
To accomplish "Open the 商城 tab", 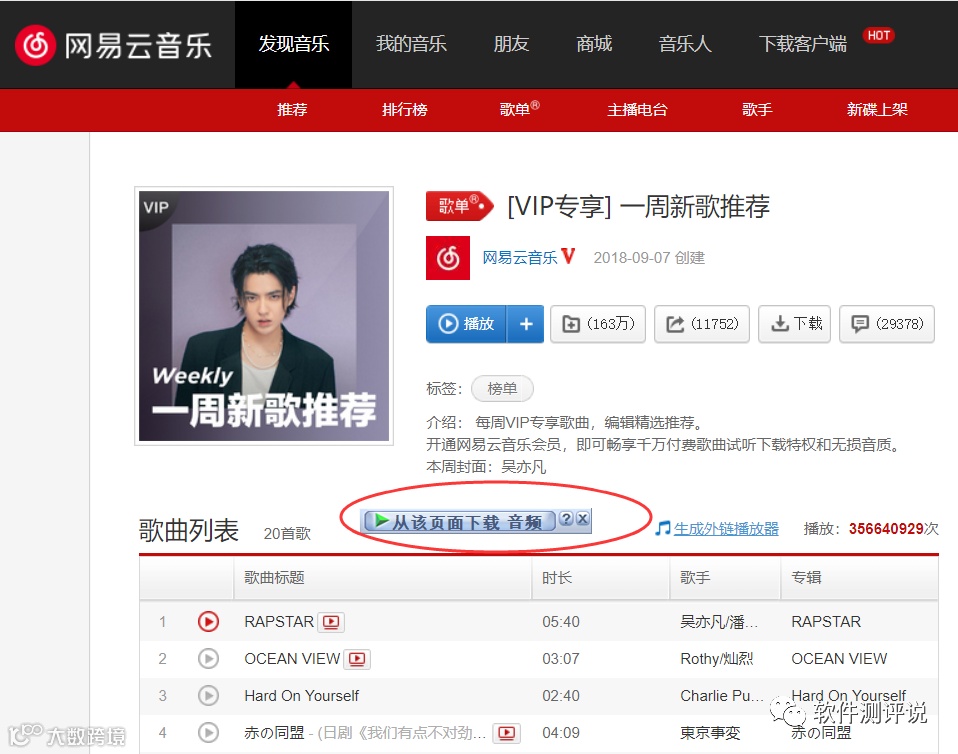I will coord(594,44).
